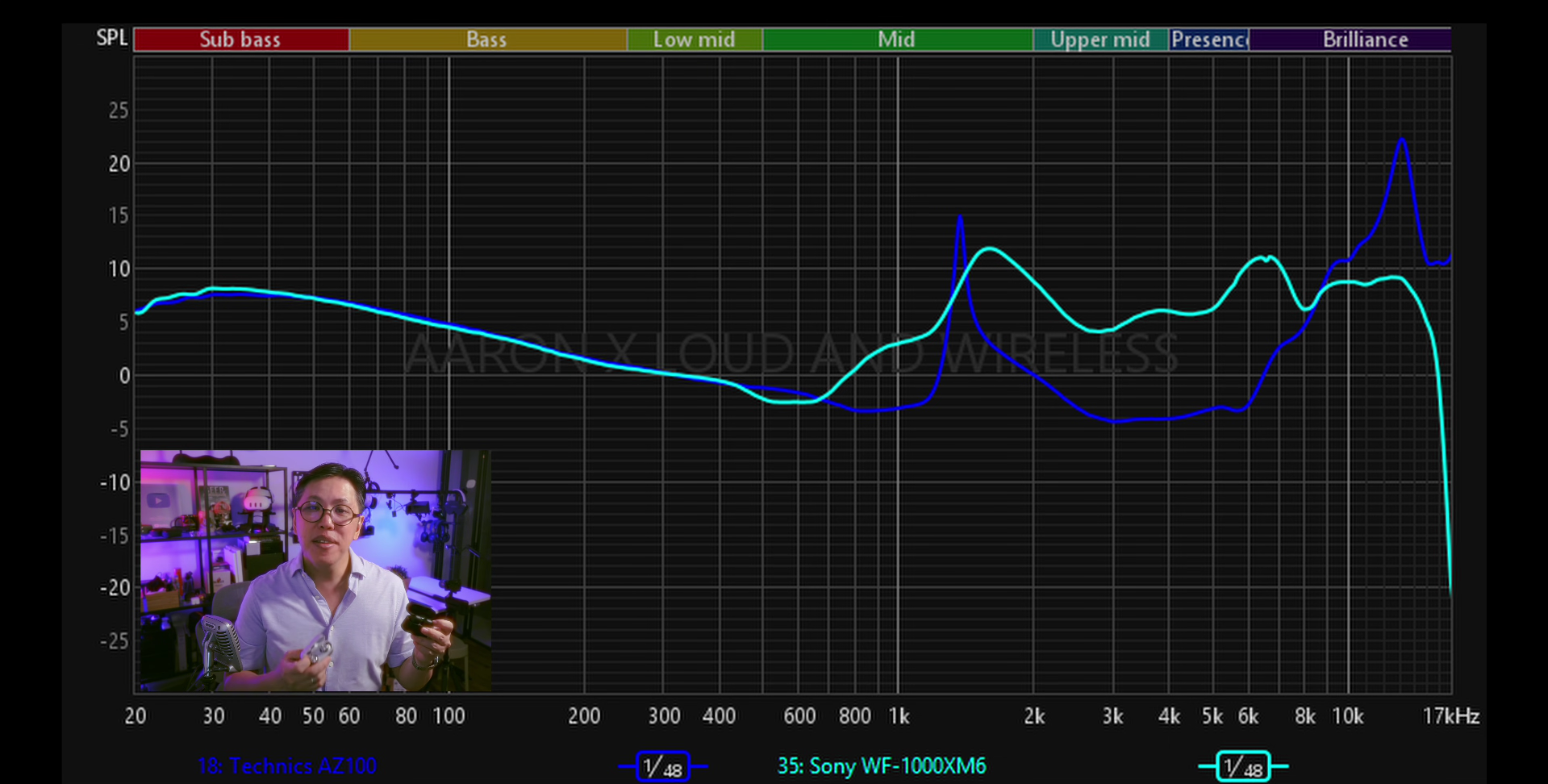Click the 100 Hz axis label
1548x784 pixels.
(449, 716)
